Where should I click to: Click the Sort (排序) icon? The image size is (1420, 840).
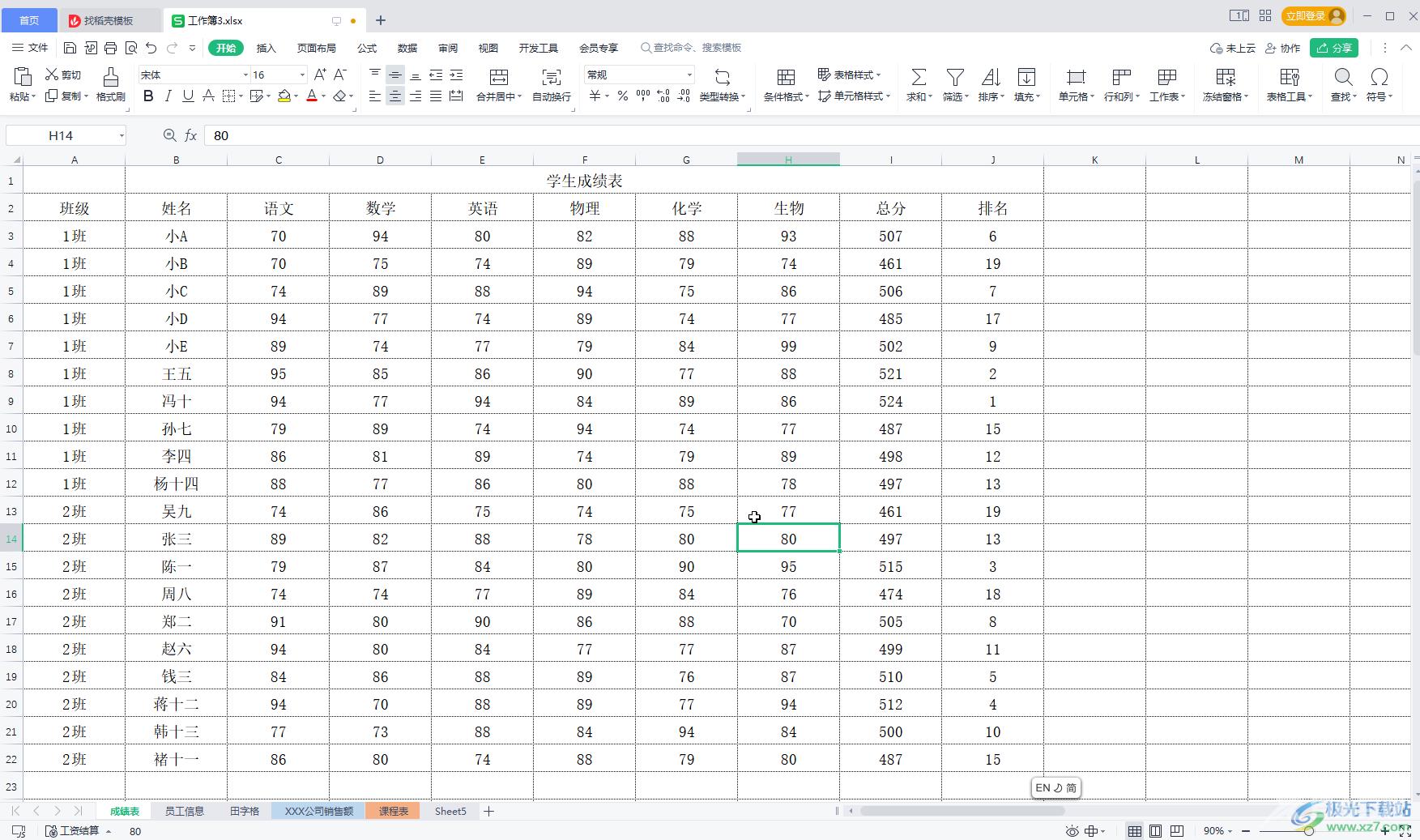coord(991,77)
